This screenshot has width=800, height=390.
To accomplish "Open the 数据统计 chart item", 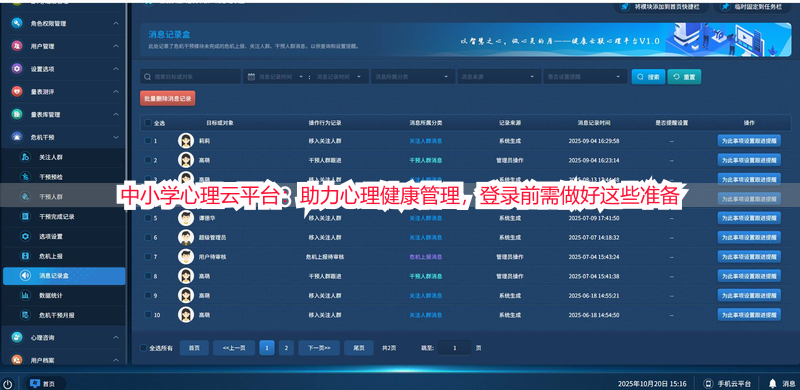I will pos(51,295).
